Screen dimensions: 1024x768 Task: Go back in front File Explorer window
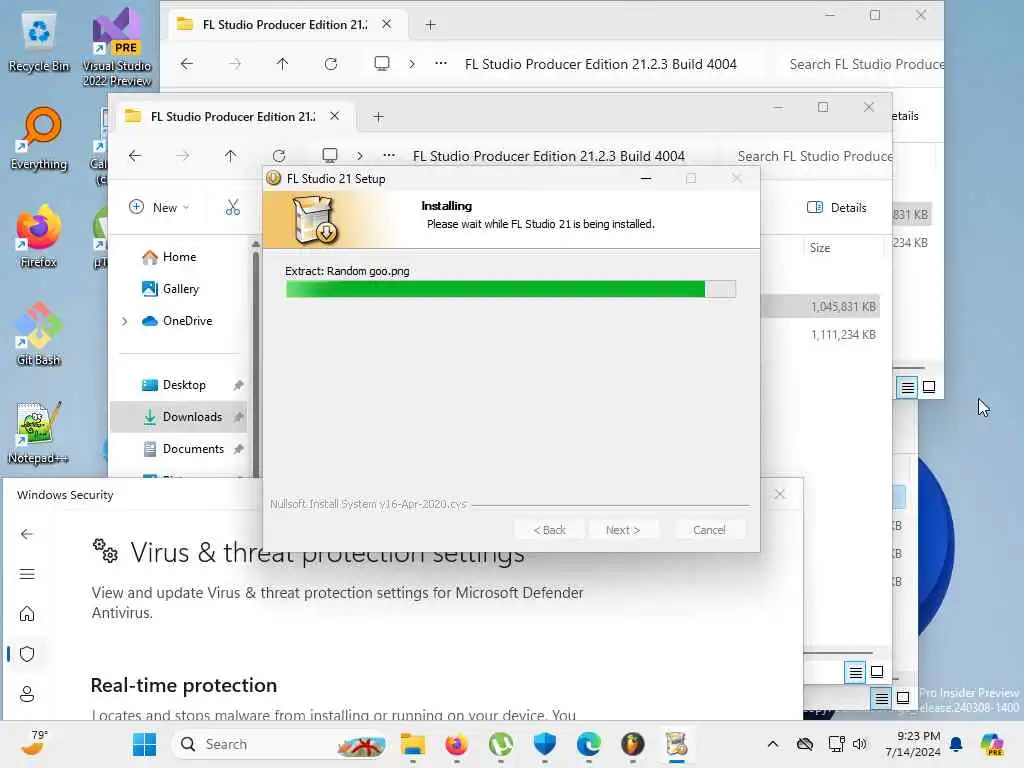pyautogui.click(x=135, y=156)
